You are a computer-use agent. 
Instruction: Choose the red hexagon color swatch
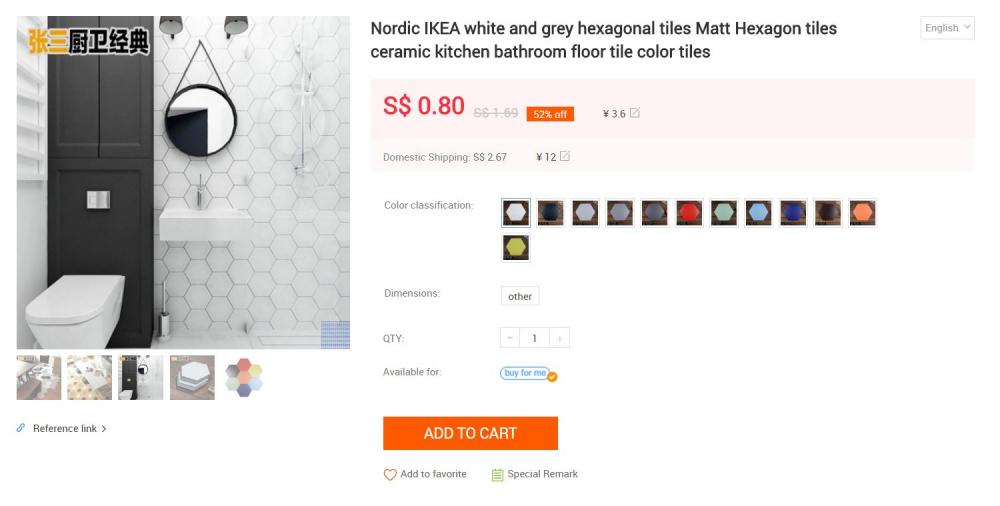tap(689, 213)
